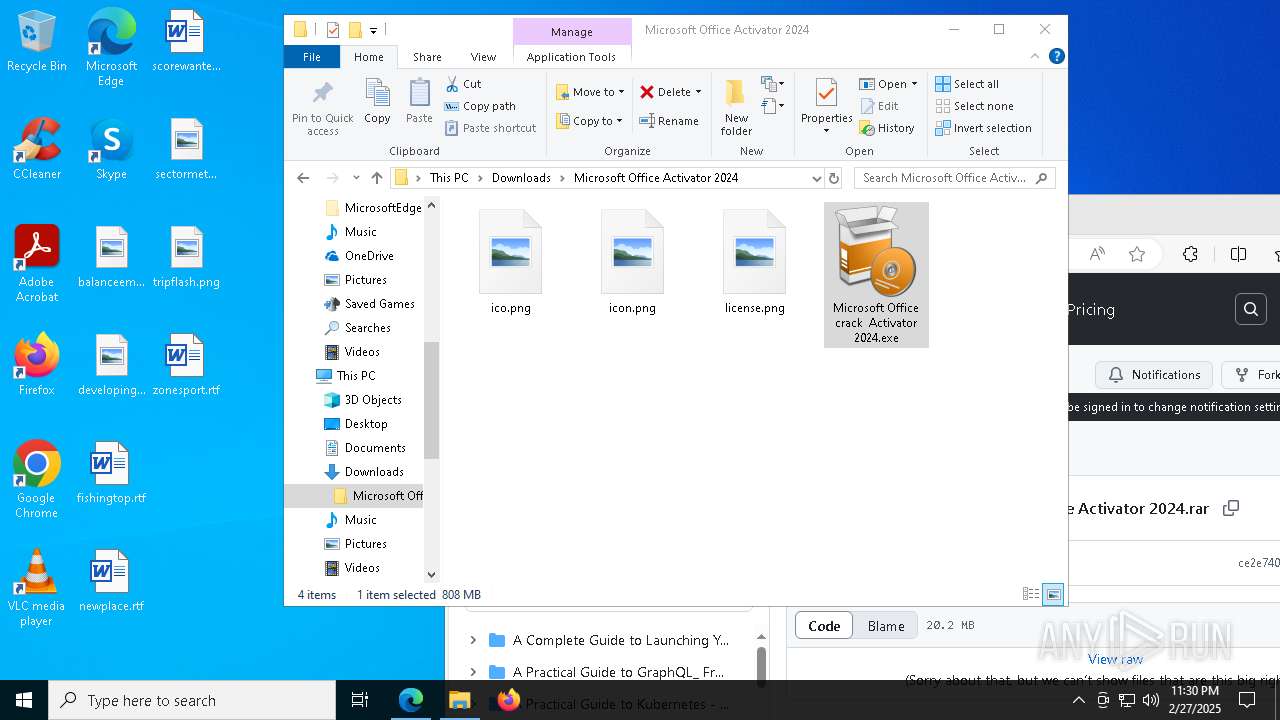Expand address bar history dropdown
This screenshot has height=720, width=1280.
816,178
